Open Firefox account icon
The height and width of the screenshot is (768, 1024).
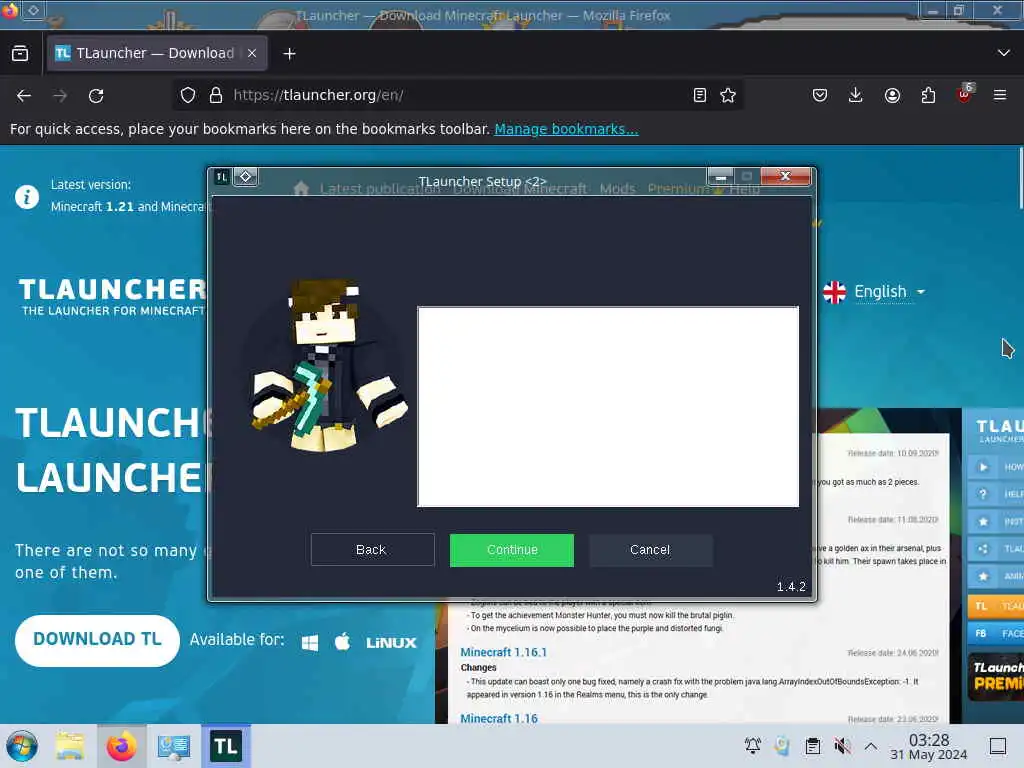[892, 95]
